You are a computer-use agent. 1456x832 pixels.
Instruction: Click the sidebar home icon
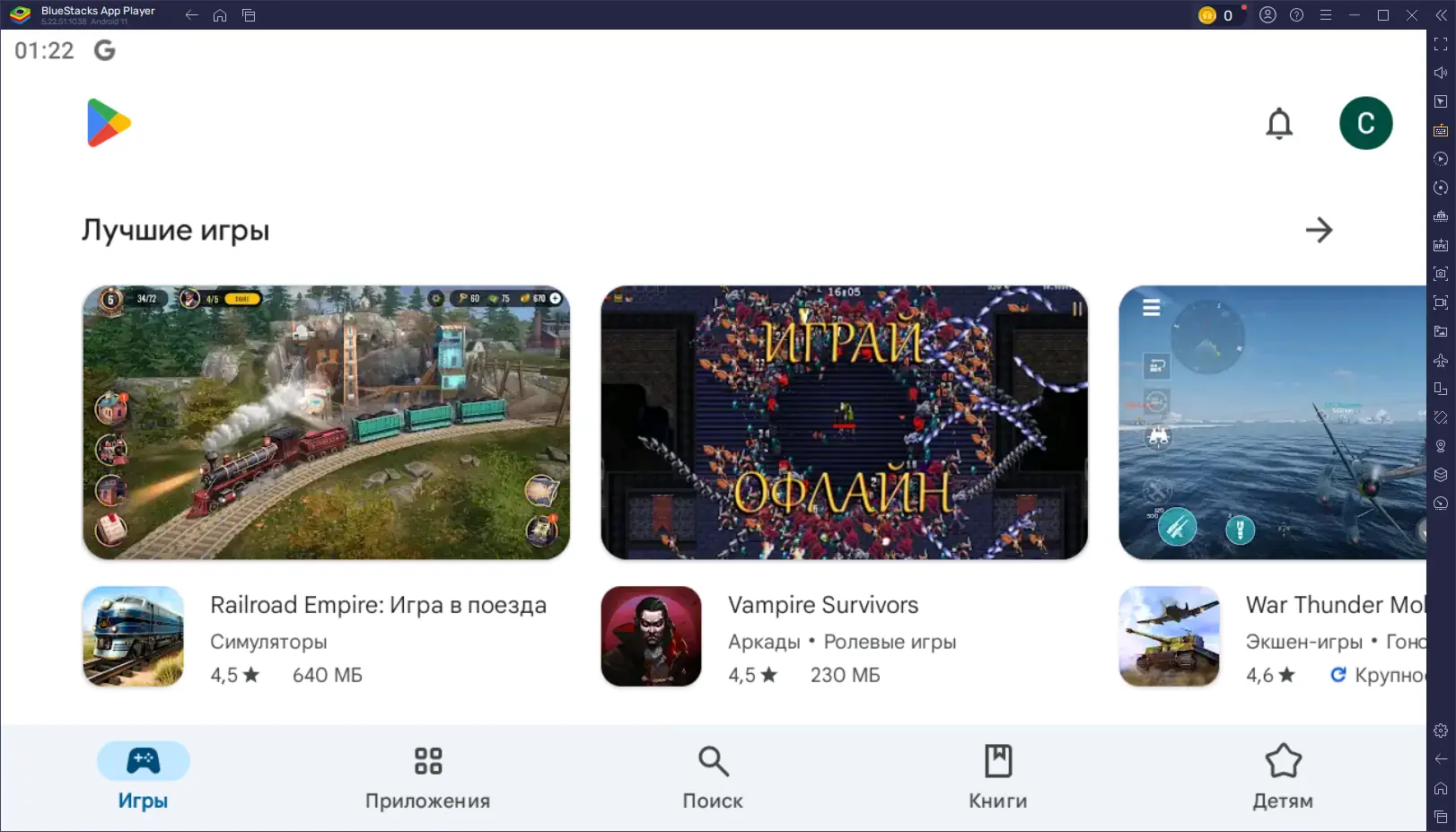coord(1441,788)
